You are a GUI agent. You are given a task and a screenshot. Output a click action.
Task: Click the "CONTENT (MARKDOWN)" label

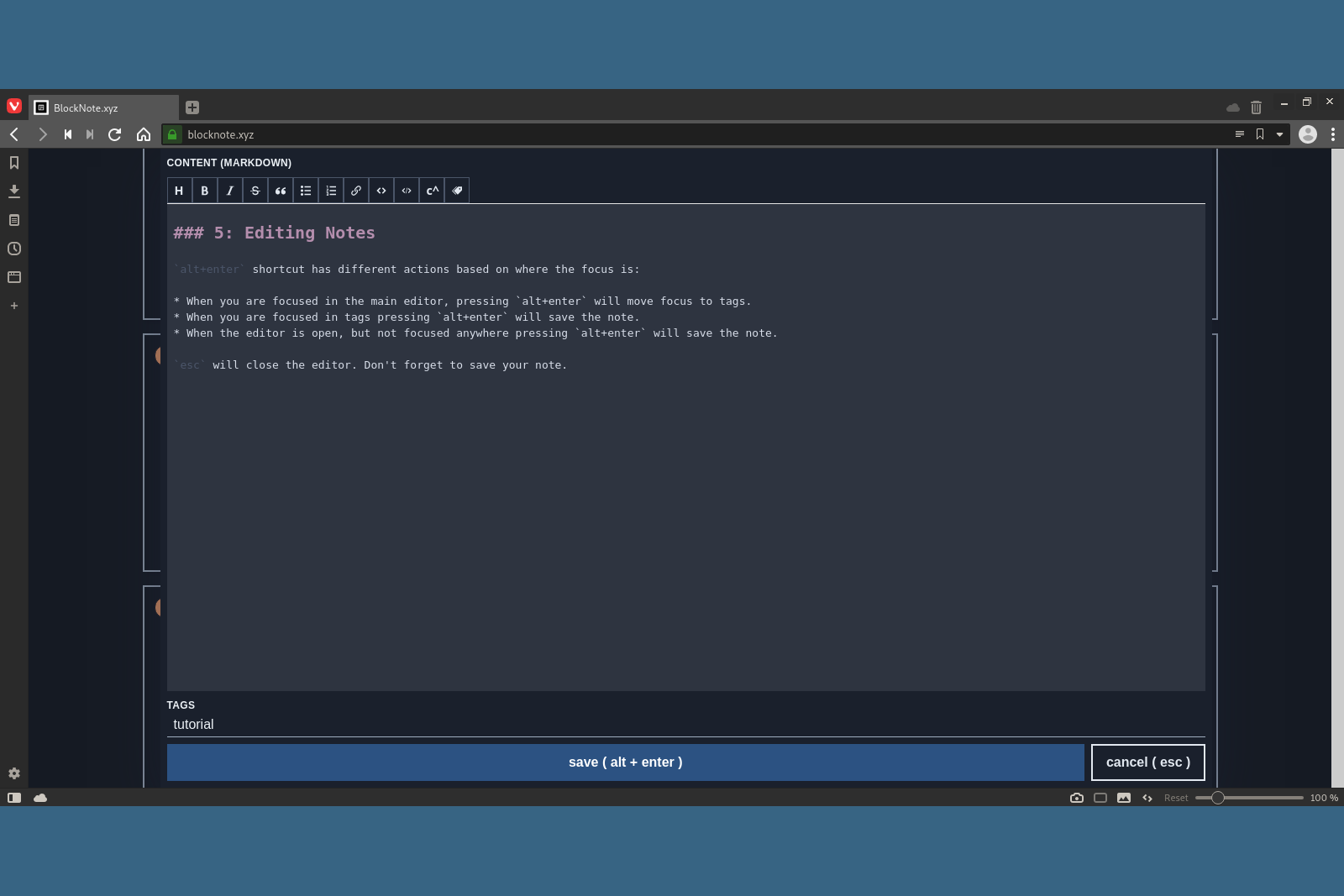(229, 163)
